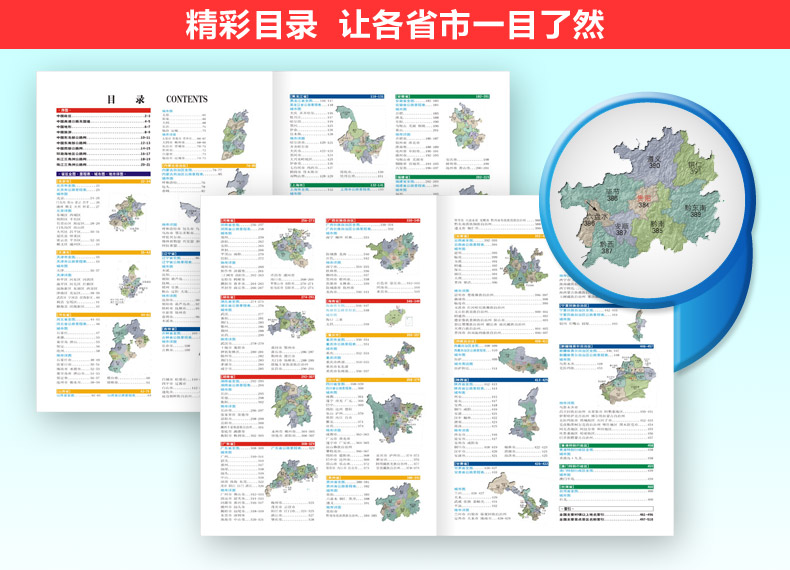
Task: Click the Anhui province map thumbnail
Action: (x=466, y=126)
